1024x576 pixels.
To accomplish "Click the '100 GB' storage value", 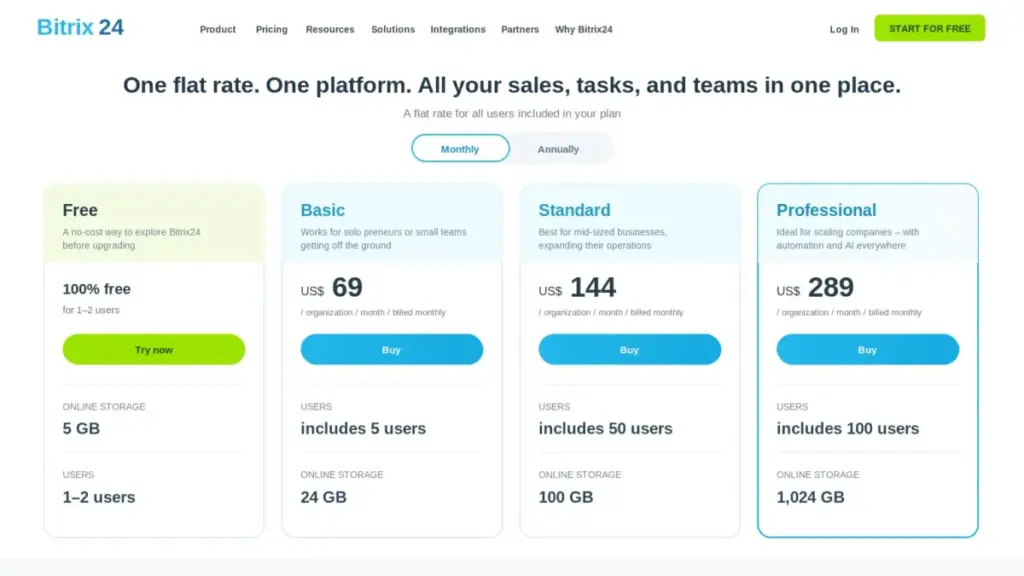I will click(566, 497).
